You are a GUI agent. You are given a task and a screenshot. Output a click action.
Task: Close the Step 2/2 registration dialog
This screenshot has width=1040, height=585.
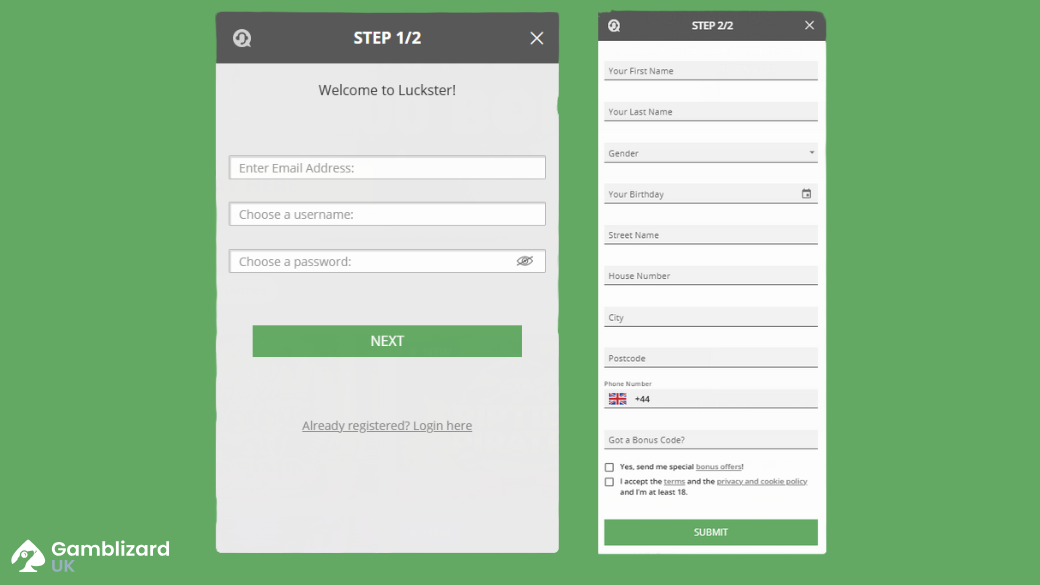tap(809, 25)
